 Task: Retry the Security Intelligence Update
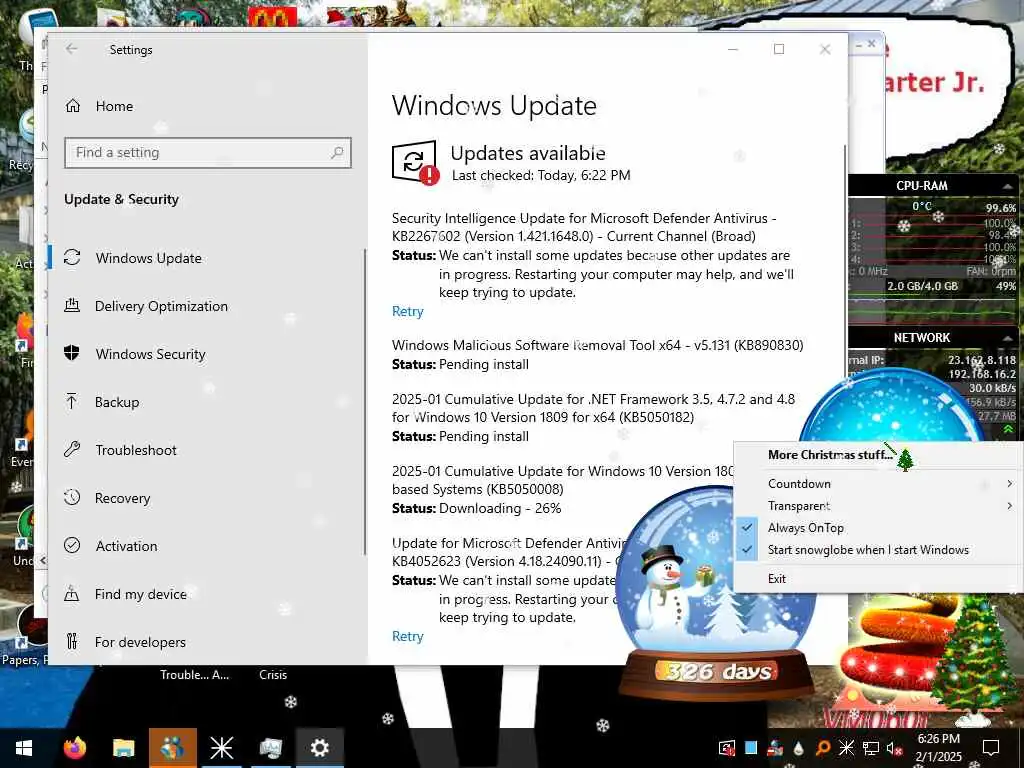pos(408,312)
